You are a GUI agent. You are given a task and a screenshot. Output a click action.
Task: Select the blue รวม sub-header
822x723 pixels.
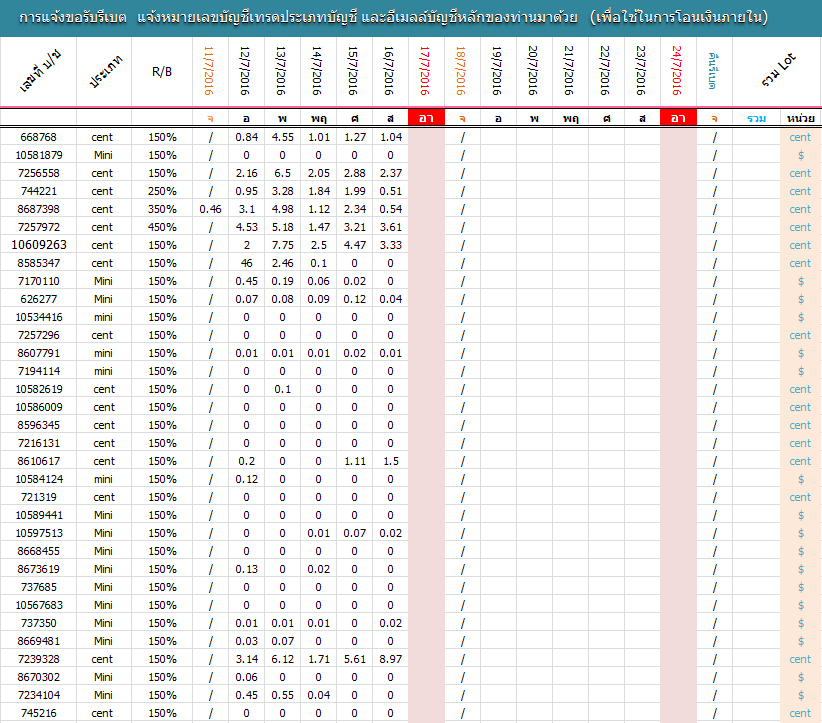pyautogui.click(x=756, y=118)
